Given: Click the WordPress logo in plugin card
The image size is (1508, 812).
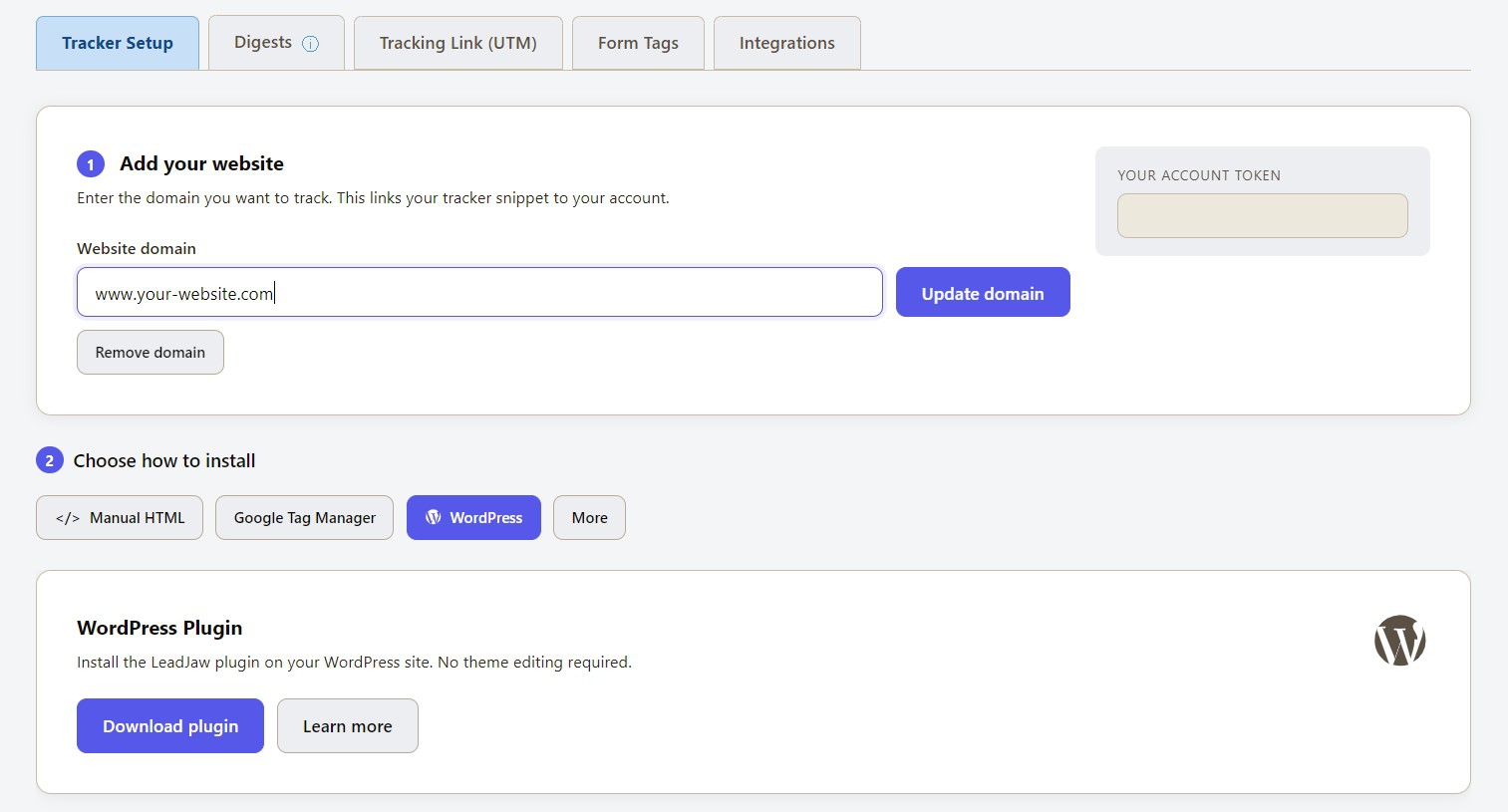Looking at the screenshot, I should (x=1399, y=641).
